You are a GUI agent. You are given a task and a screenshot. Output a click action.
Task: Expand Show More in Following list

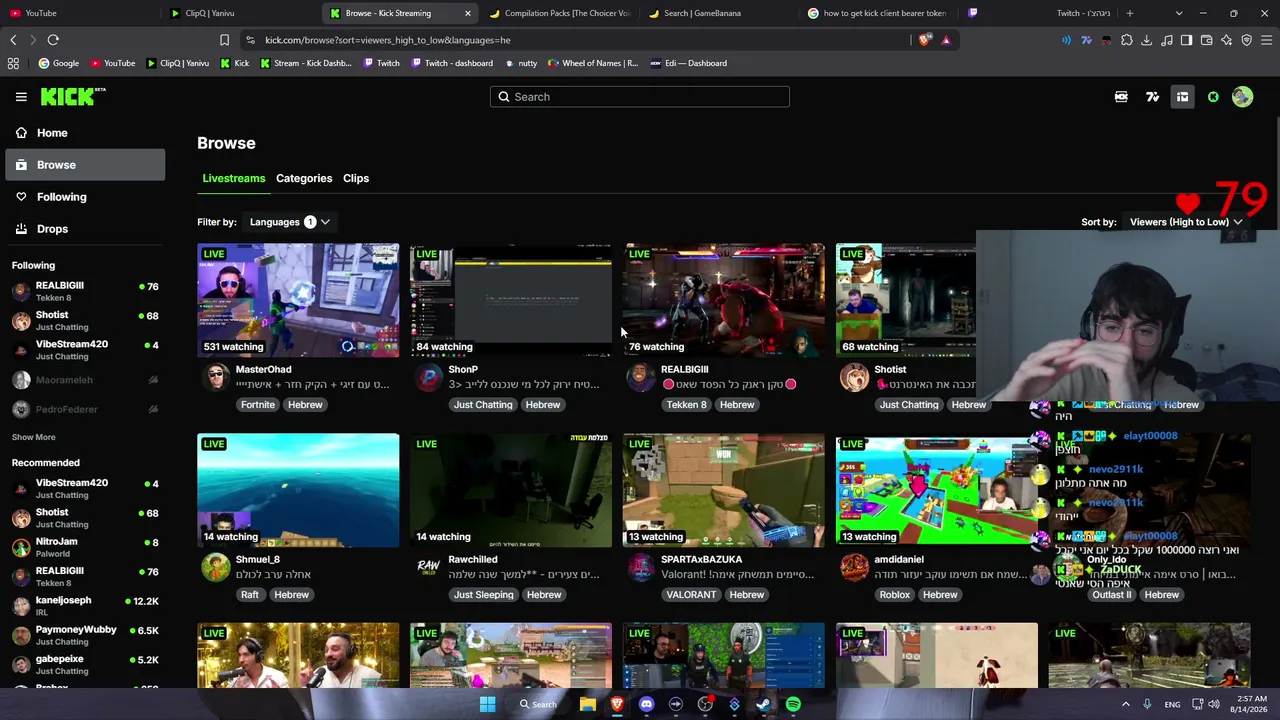(x=34, y=437)
